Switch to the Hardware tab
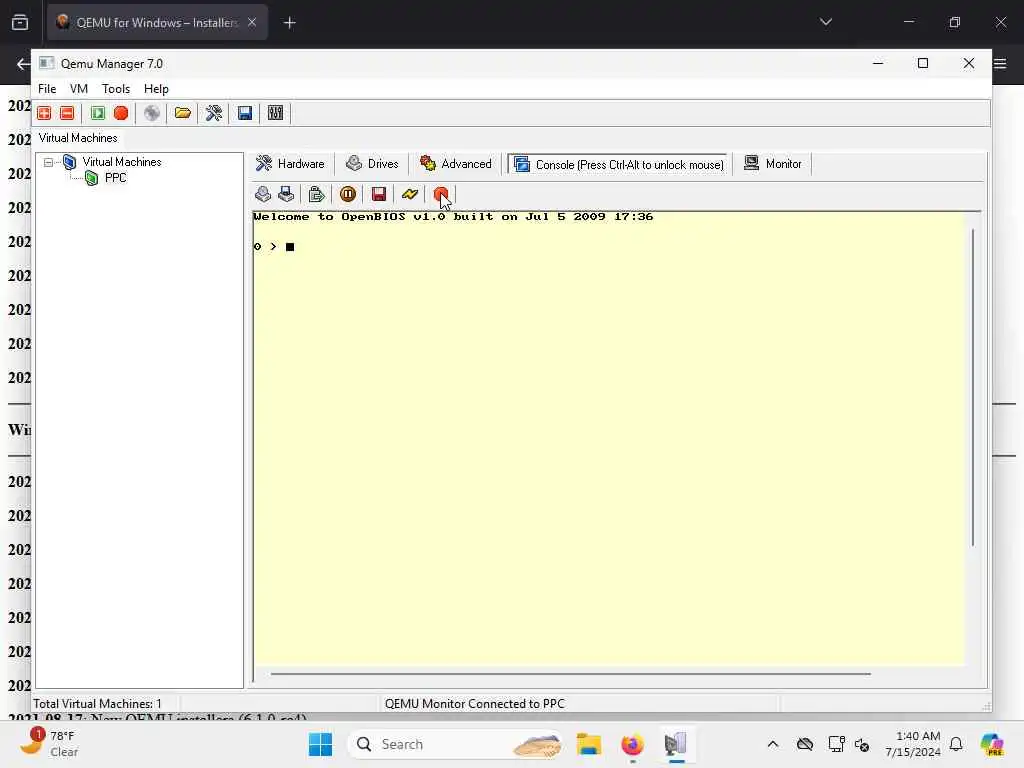The width and height of the screenshot is (1024, 768). (290, 164)
